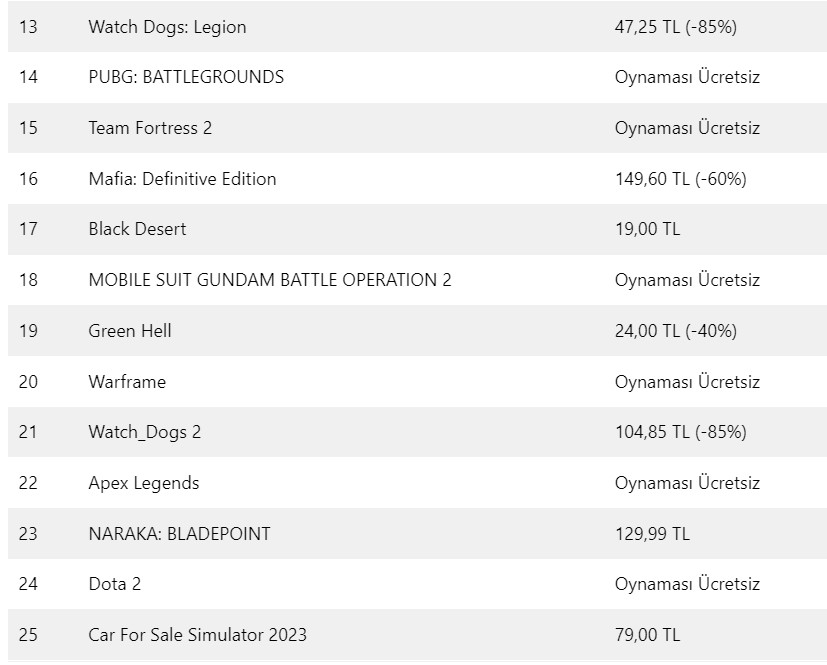Click the 24,00 TL (-40%) price
The height and width of the screenshot is (665, 827).
click(x=675, y=330)
